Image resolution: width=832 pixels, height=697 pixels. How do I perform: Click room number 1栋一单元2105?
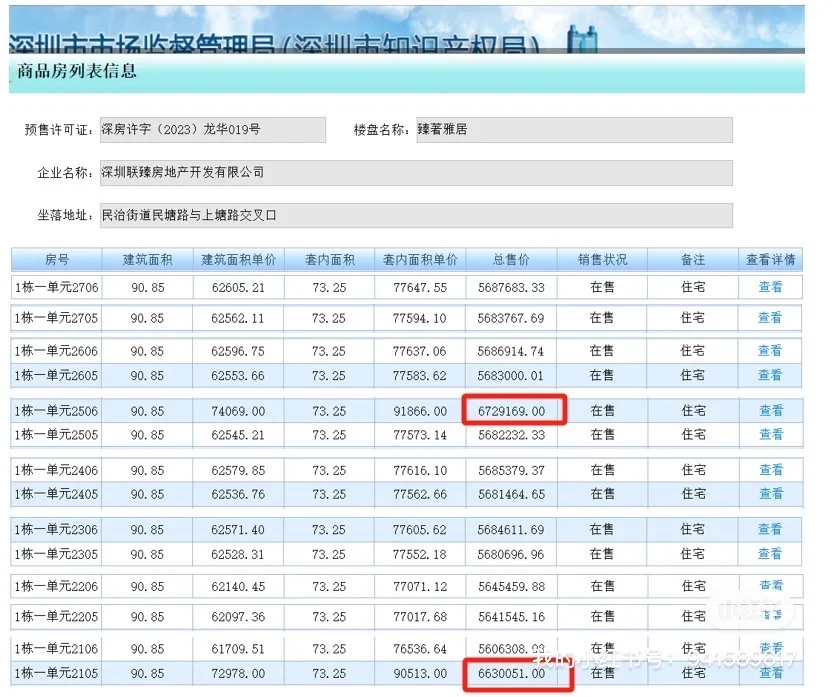[x=56, y=674]
